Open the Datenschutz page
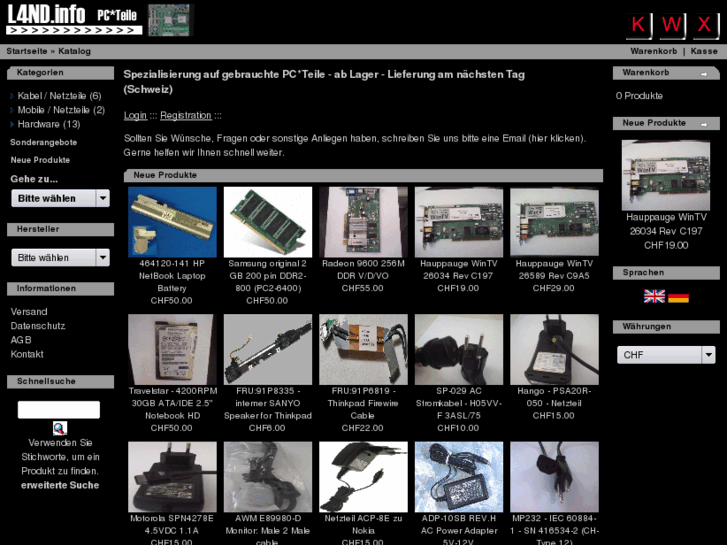This screenshot has width=727, height=545. point(38,326)
